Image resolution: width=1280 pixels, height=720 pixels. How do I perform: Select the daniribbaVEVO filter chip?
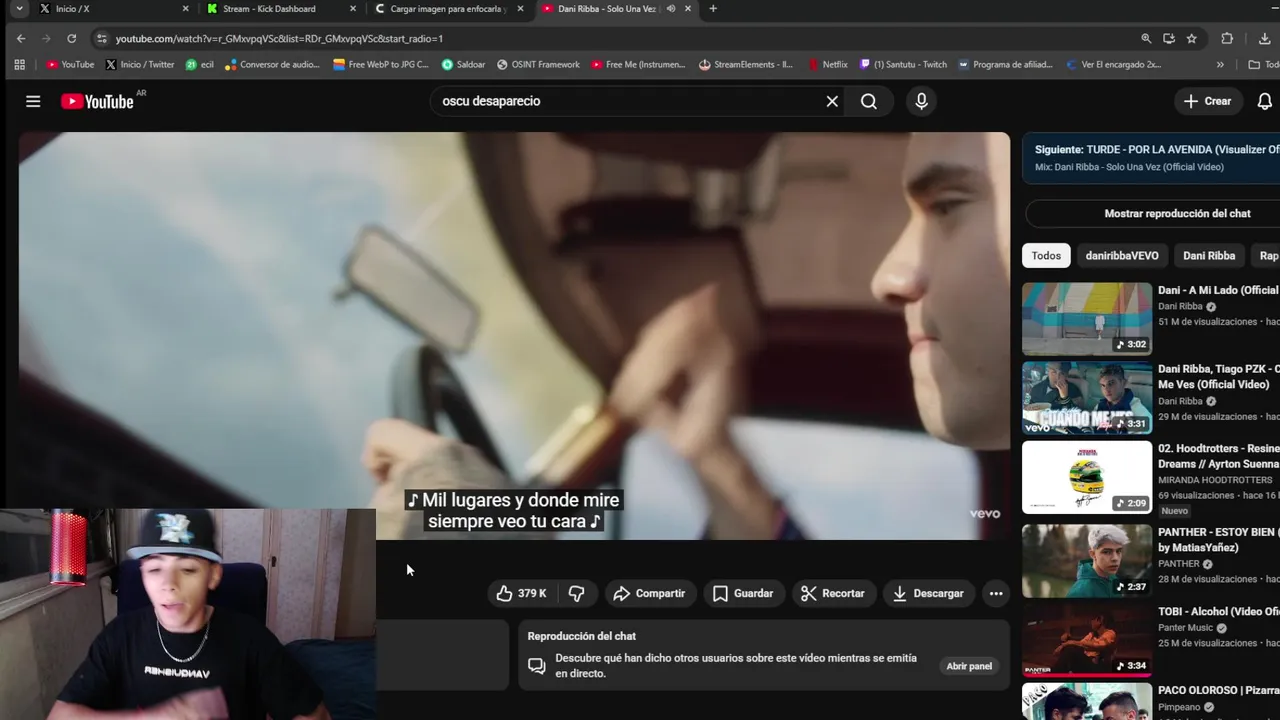tap(1122, 255)
